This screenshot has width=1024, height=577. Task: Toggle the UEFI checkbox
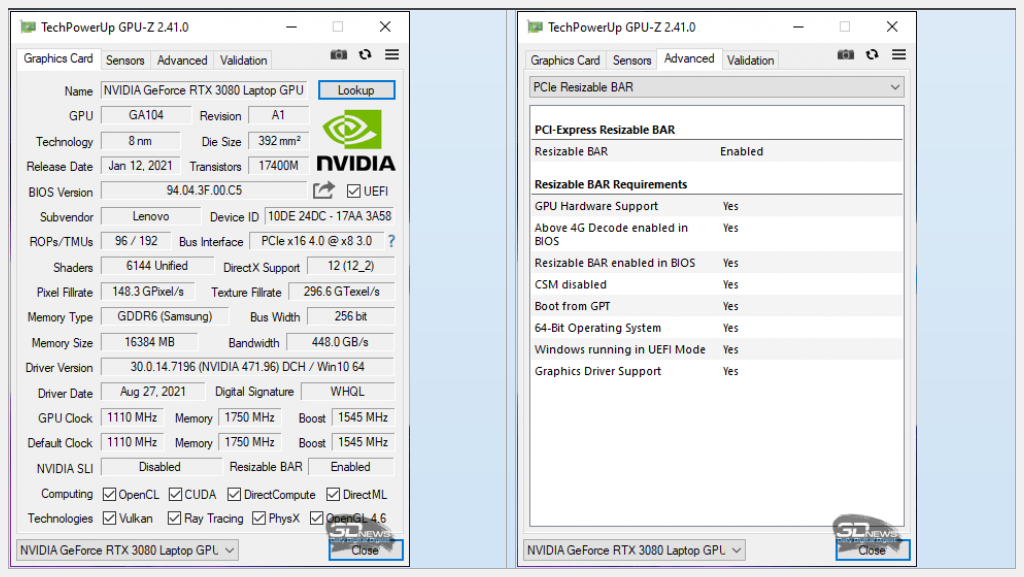pyautogui.click(x=353, y=191)
